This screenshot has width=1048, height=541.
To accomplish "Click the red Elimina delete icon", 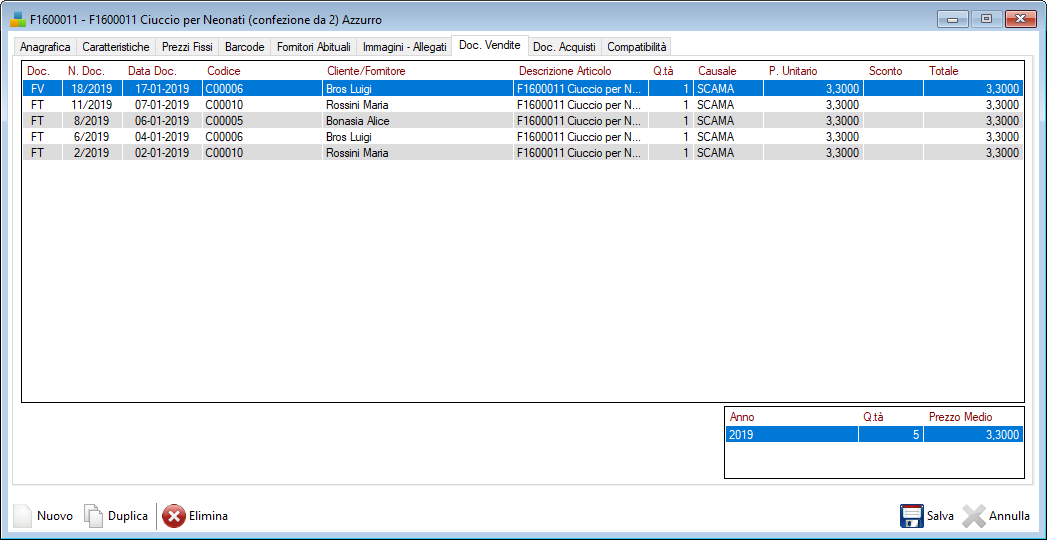I will [x=173, y=516].
